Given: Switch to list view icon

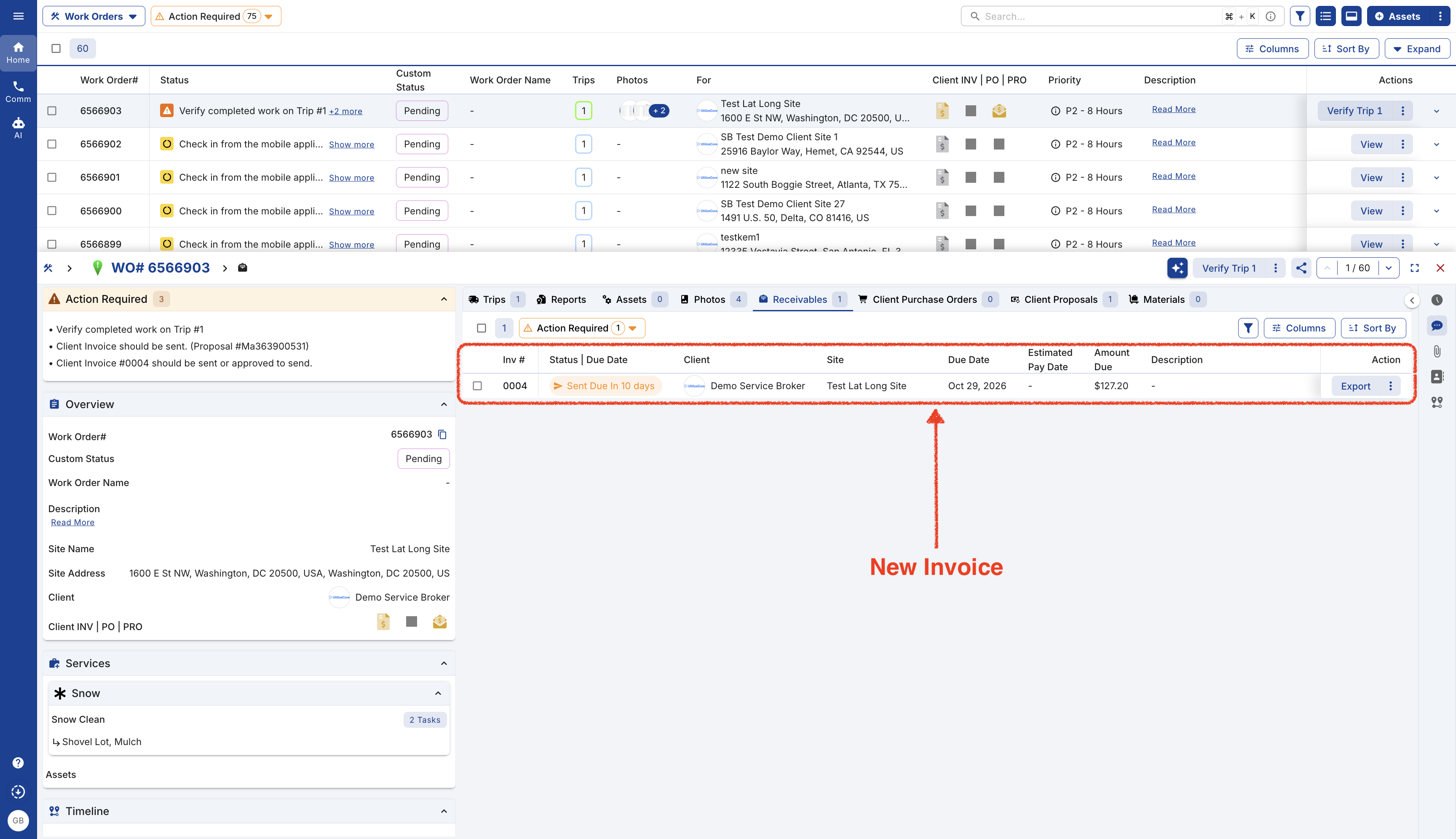Looking at the screenshot, I should tap(1326, 16).
